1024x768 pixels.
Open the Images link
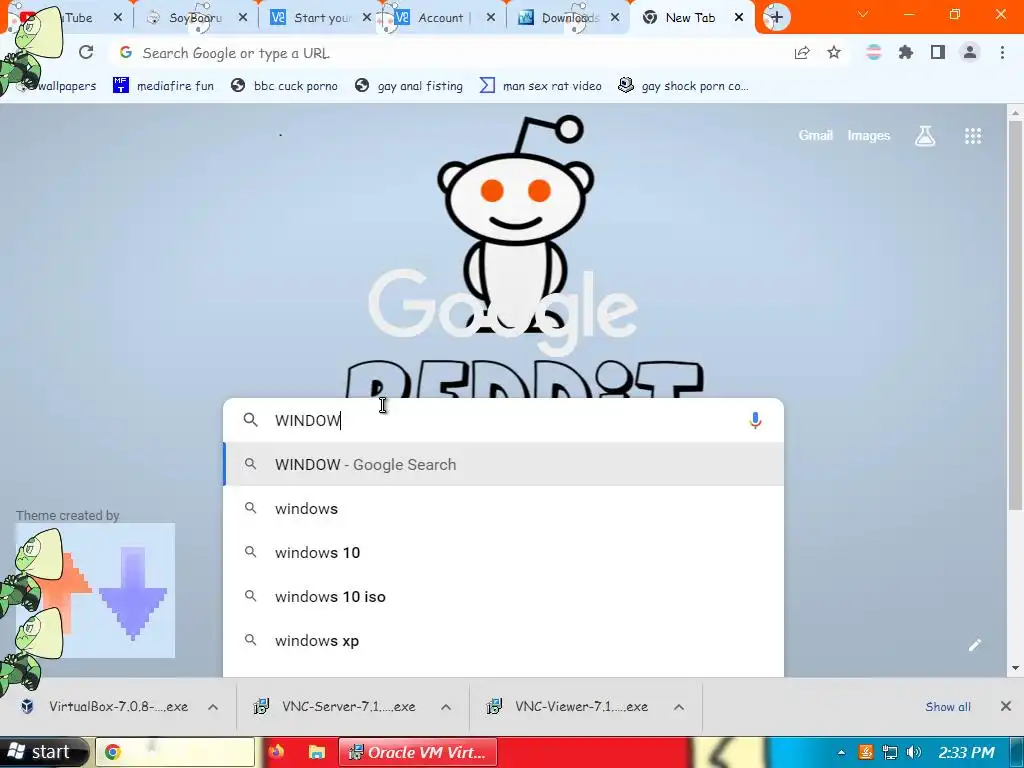pyautogui.click(x=869, y=135)
